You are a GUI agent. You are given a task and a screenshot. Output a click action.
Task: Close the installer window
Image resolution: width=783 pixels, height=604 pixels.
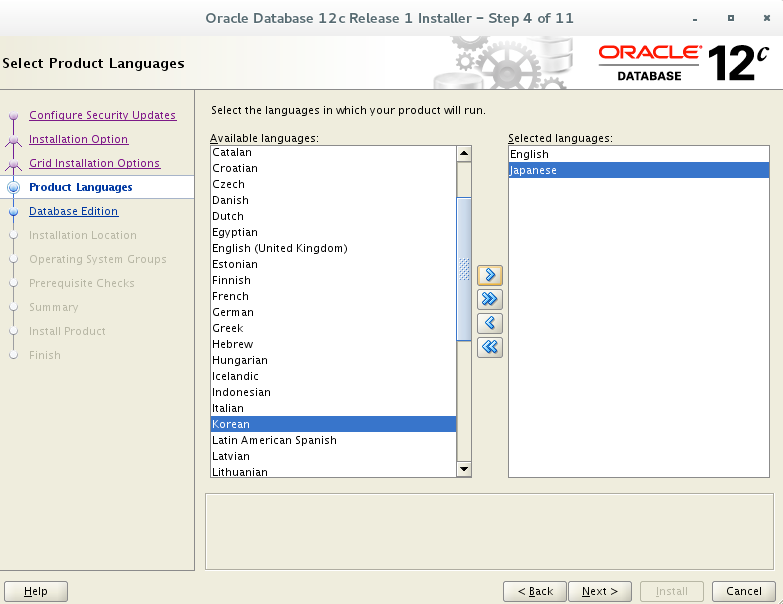(x=767, y=18)
